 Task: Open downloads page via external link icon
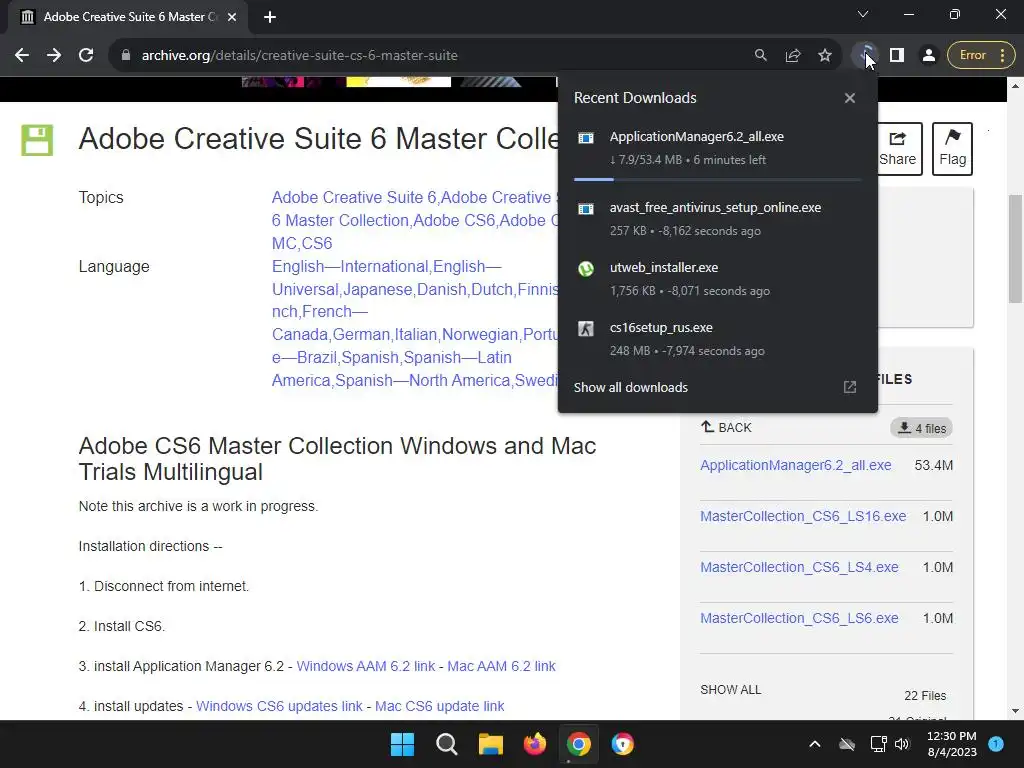tap(850, 387)
